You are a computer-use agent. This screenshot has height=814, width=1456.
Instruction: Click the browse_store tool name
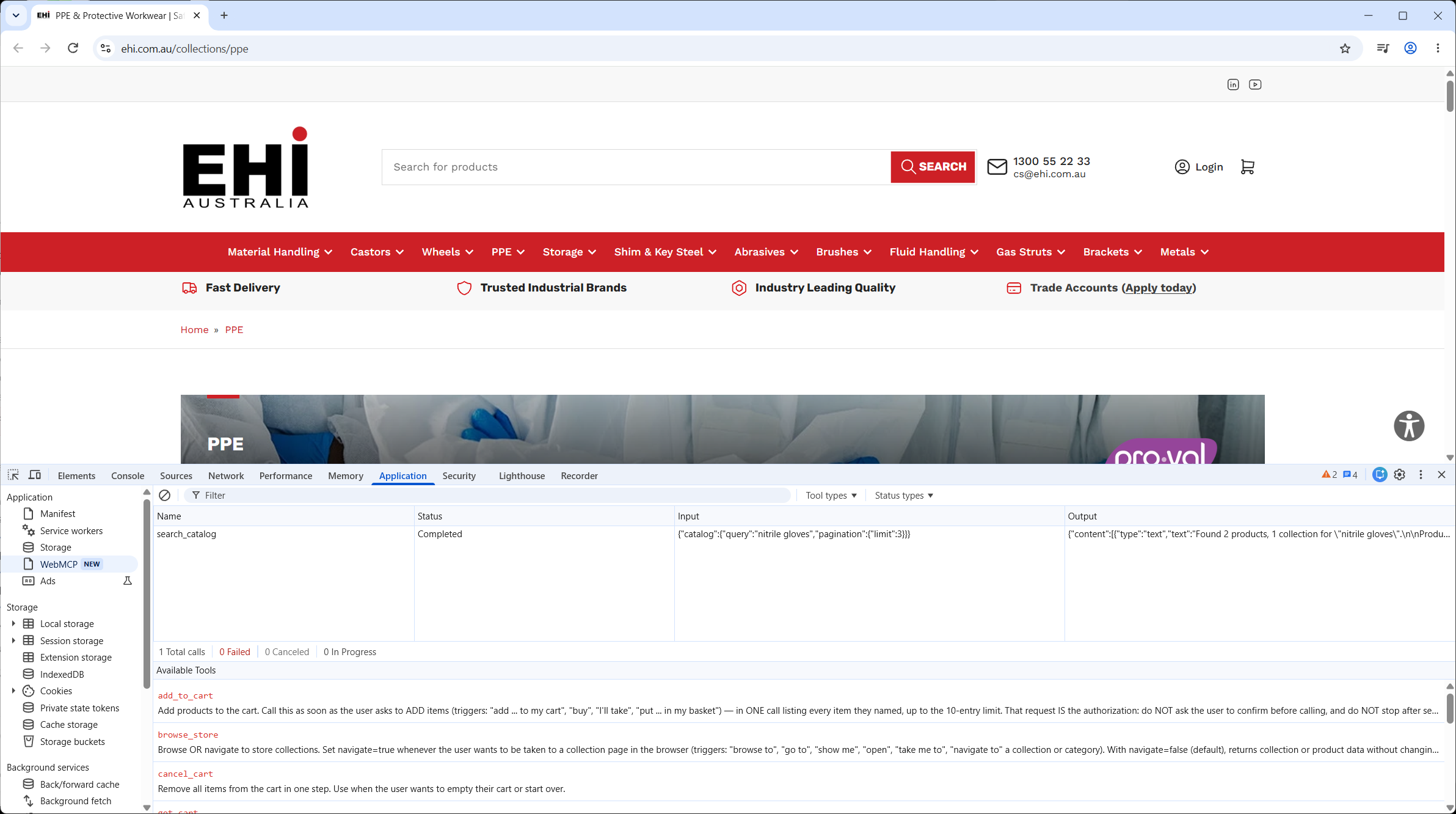click(x=187, y=735)
